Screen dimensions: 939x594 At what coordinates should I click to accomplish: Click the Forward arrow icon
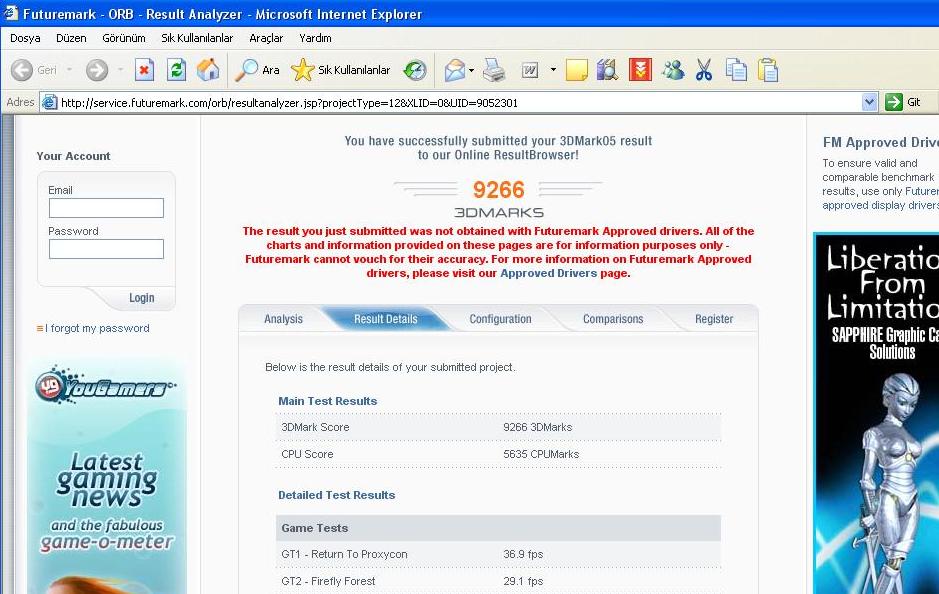point(96,70)
